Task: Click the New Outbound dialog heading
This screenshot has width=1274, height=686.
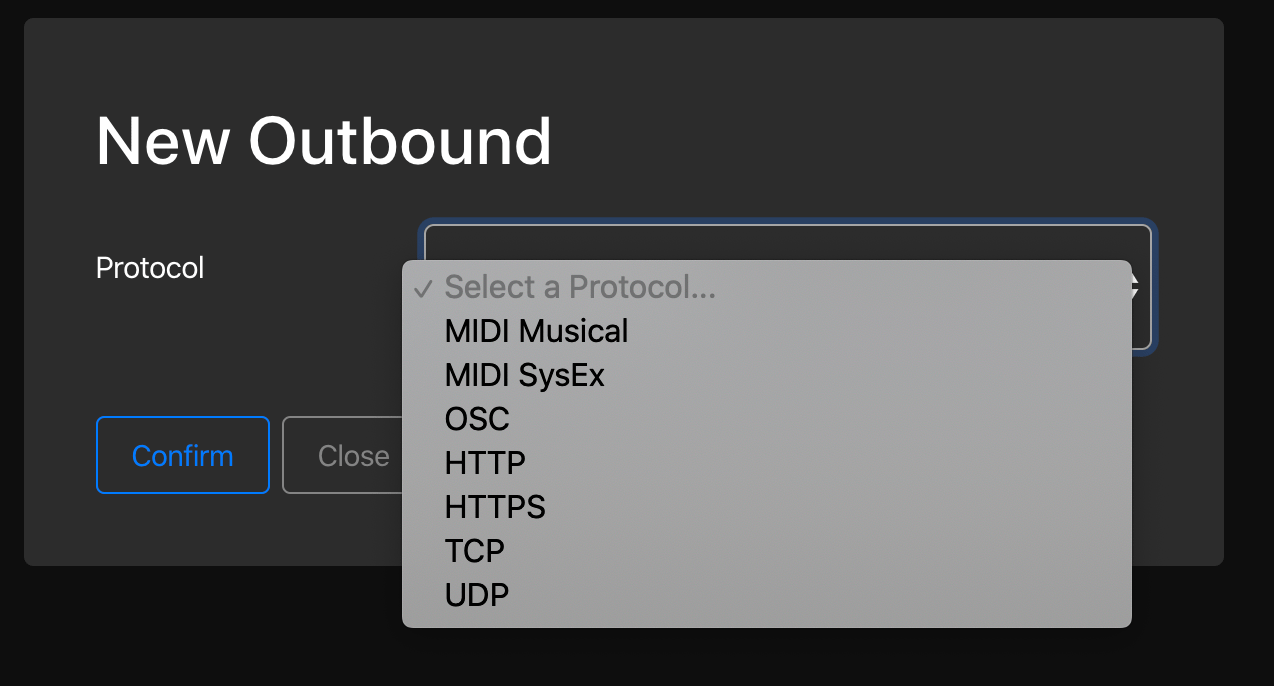Action: tap(324, 141)
